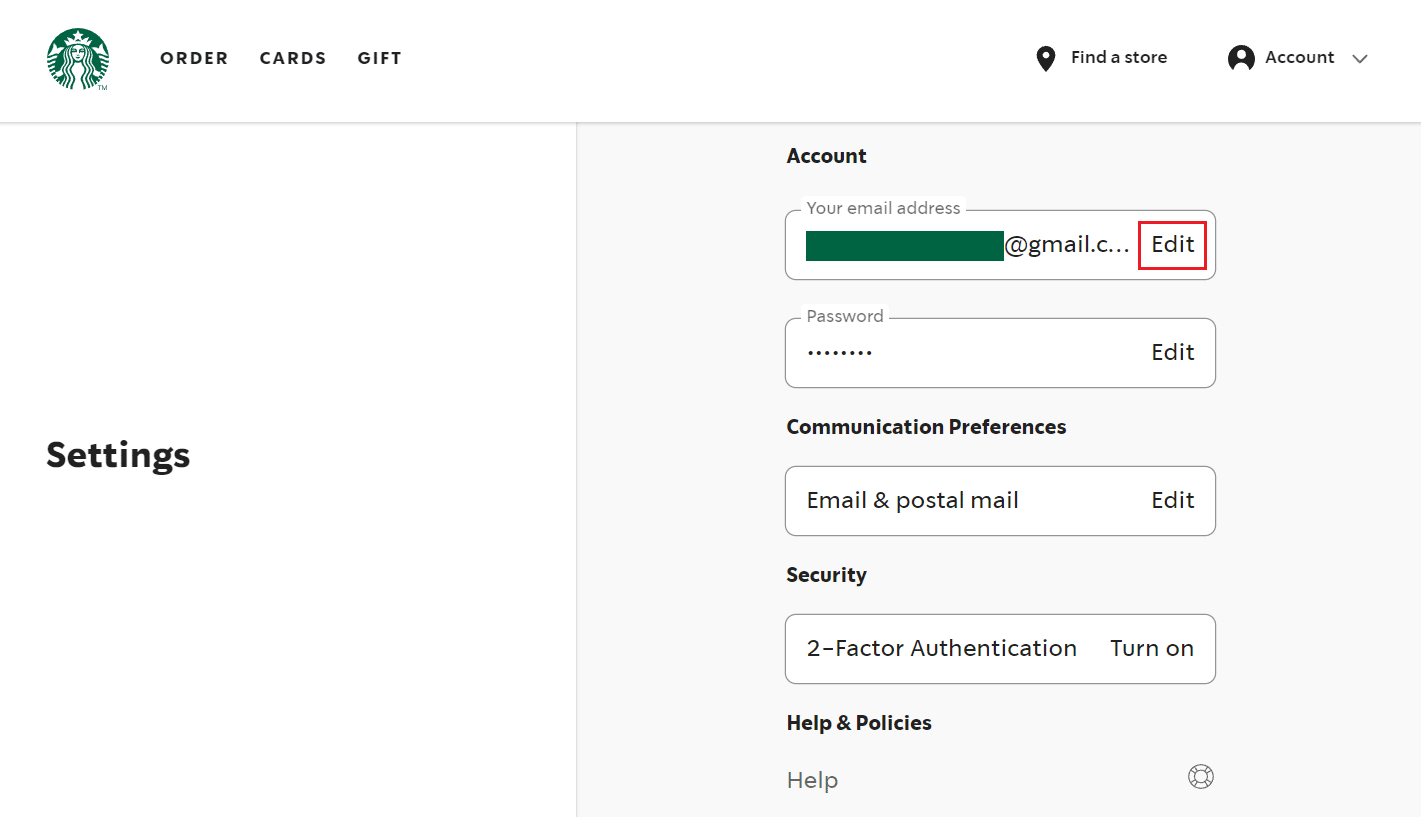Edit Email & postal mail preferences

[x=1173, y=500]
